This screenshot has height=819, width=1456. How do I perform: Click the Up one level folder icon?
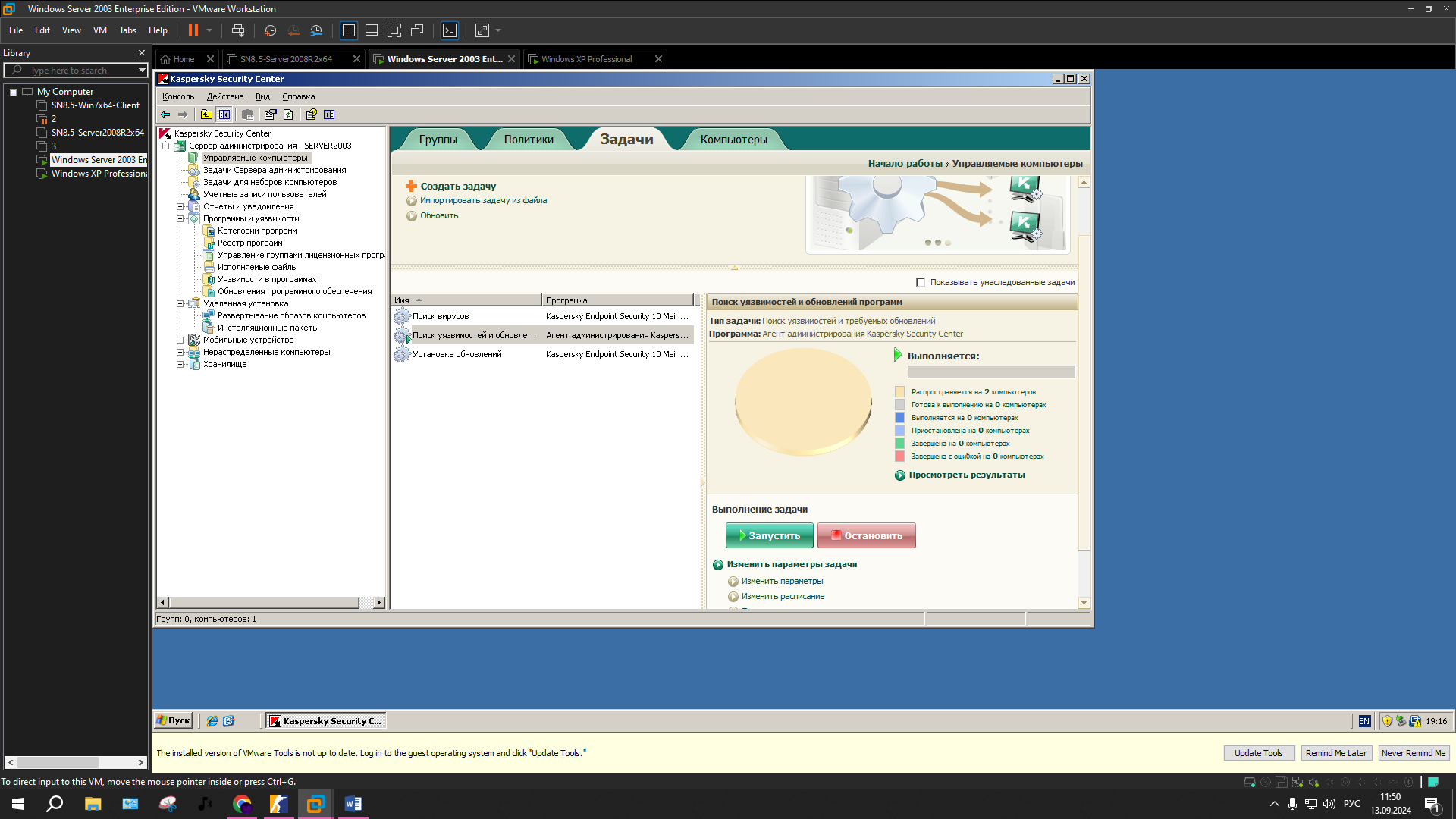pos(206,115)
